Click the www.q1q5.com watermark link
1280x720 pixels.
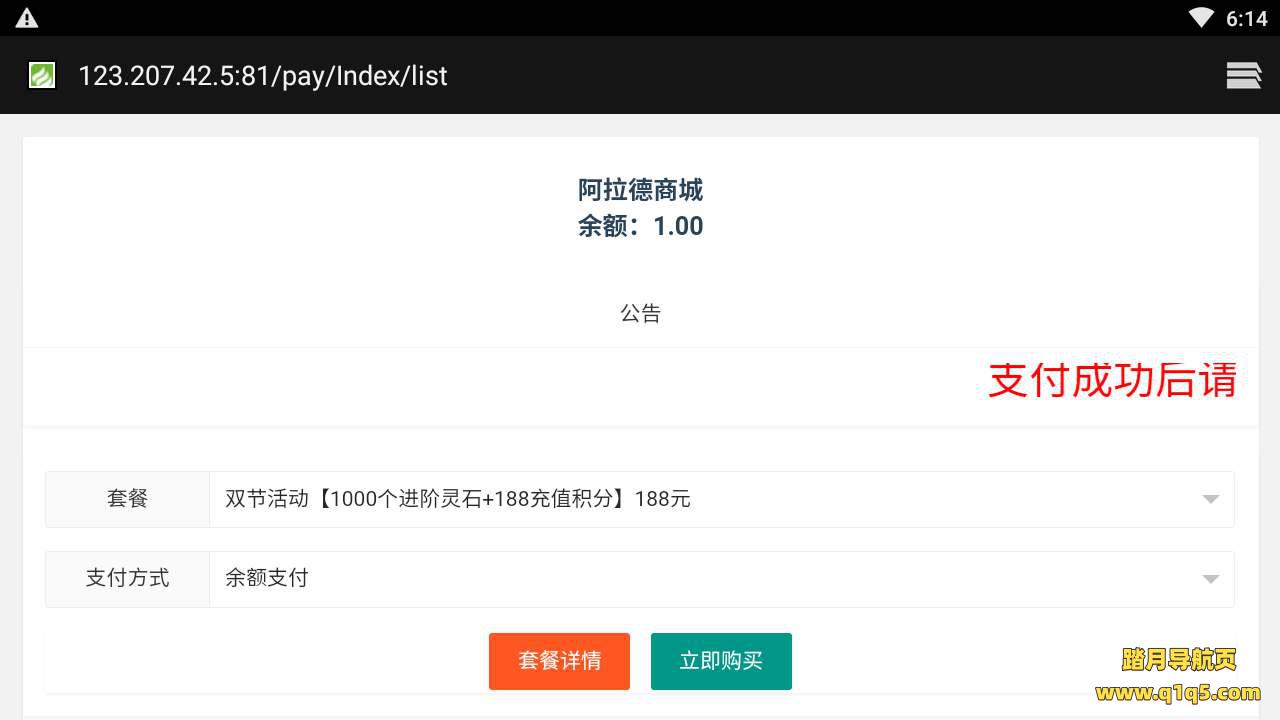pos(1178,693)
